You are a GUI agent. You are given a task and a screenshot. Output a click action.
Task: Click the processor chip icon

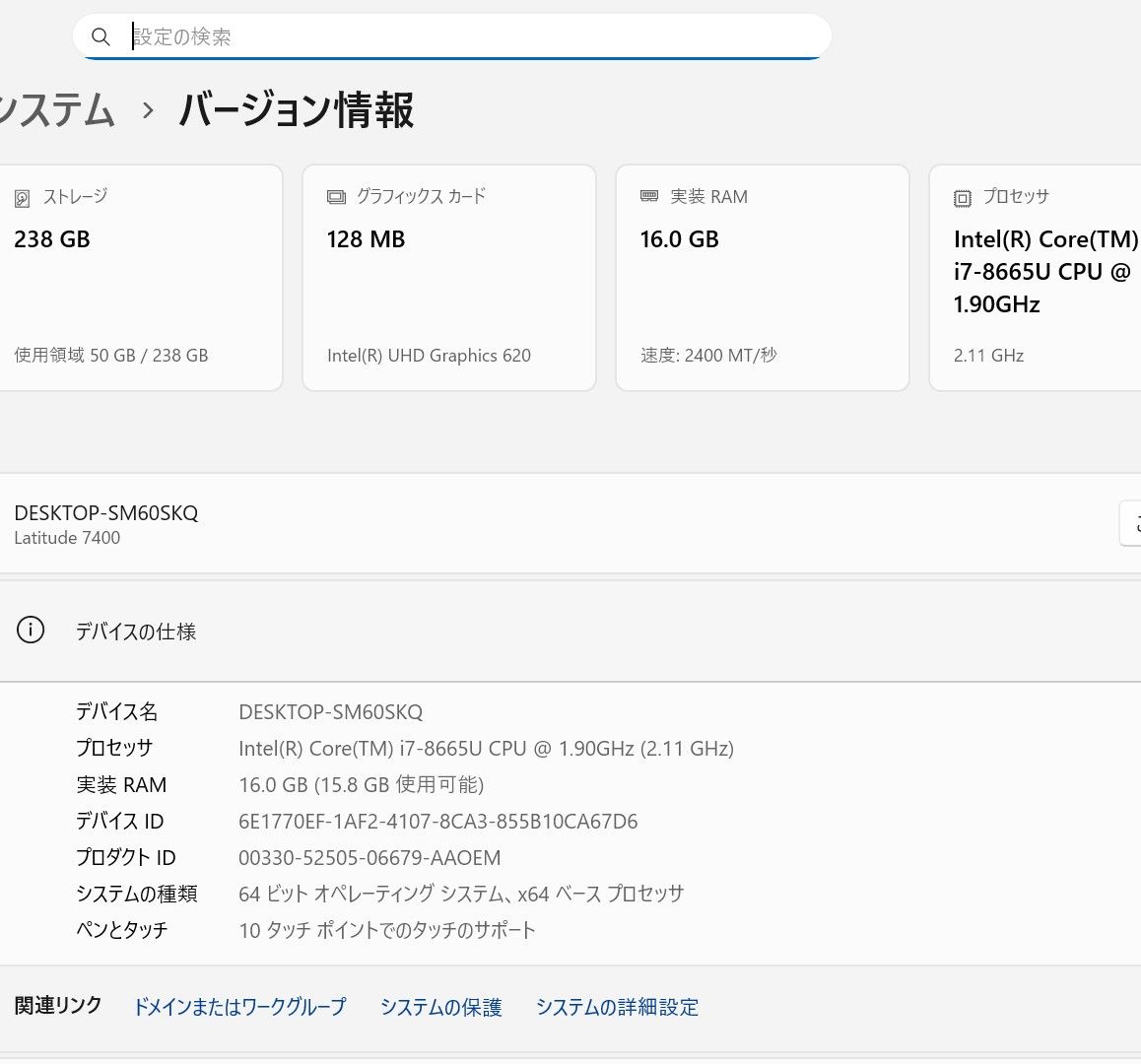click(x=963, y=198)
